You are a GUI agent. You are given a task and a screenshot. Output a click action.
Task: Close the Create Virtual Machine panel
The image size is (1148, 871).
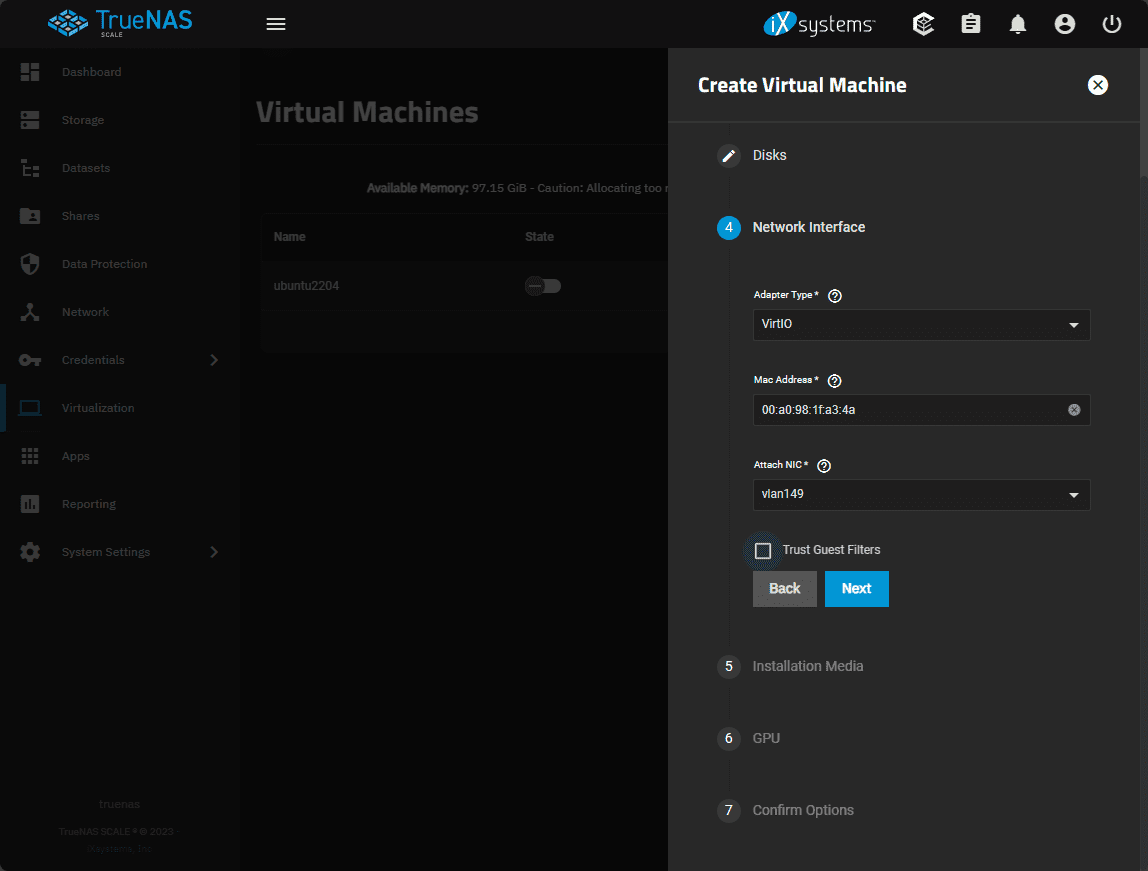(x=1098, y=85)
